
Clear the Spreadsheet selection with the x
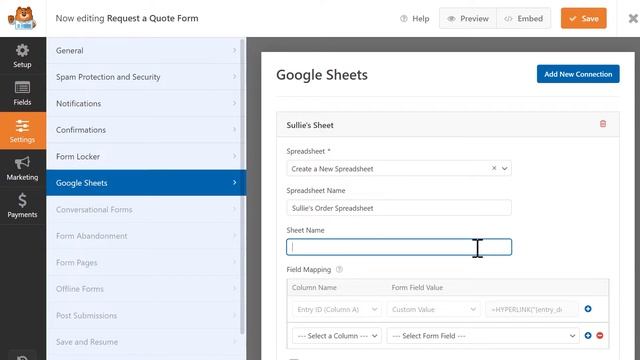(x=494, y=168)
